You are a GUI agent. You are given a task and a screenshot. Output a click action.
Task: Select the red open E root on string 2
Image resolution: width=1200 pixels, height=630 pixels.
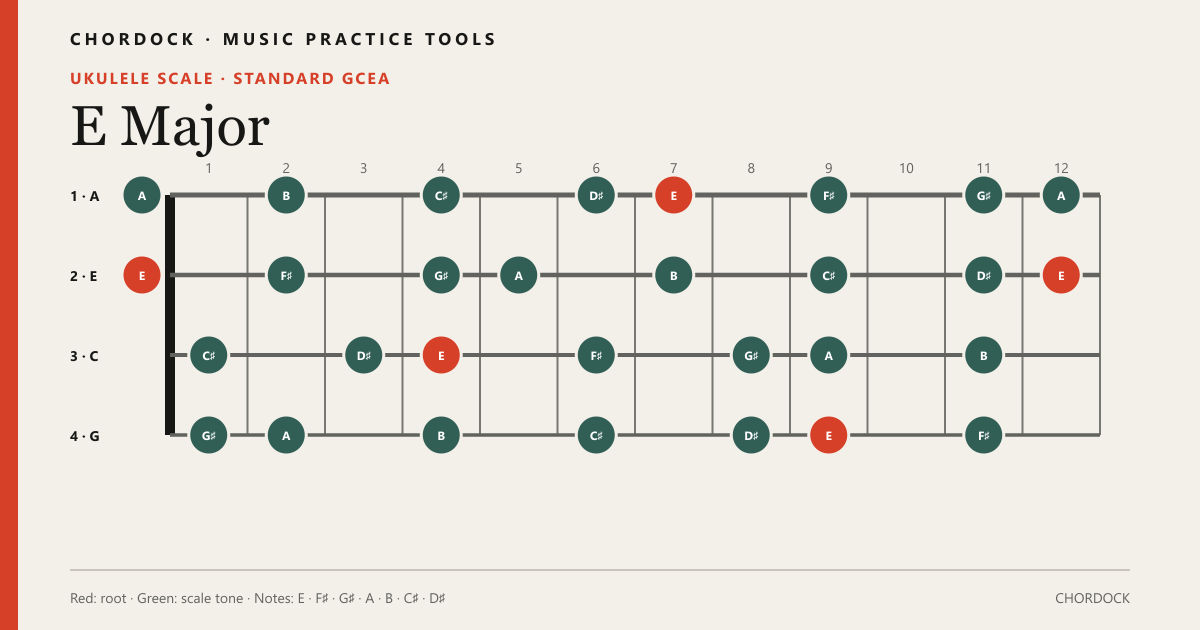click(x=142, y=275)
